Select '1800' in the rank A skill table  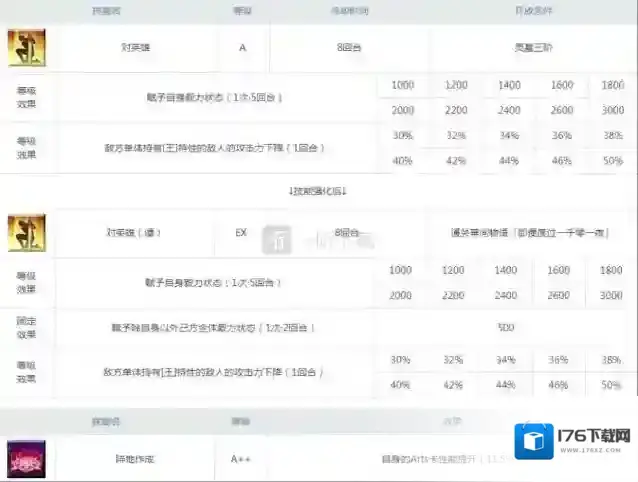point(612,85)
